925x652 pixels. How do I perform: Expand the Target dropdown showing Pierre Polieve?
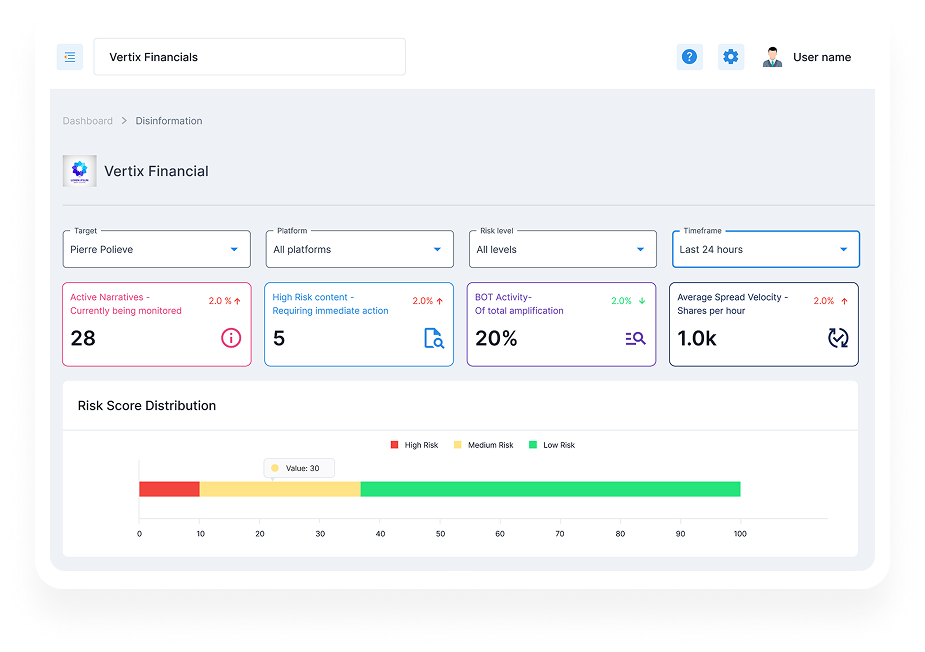click(x=156, y=249)
